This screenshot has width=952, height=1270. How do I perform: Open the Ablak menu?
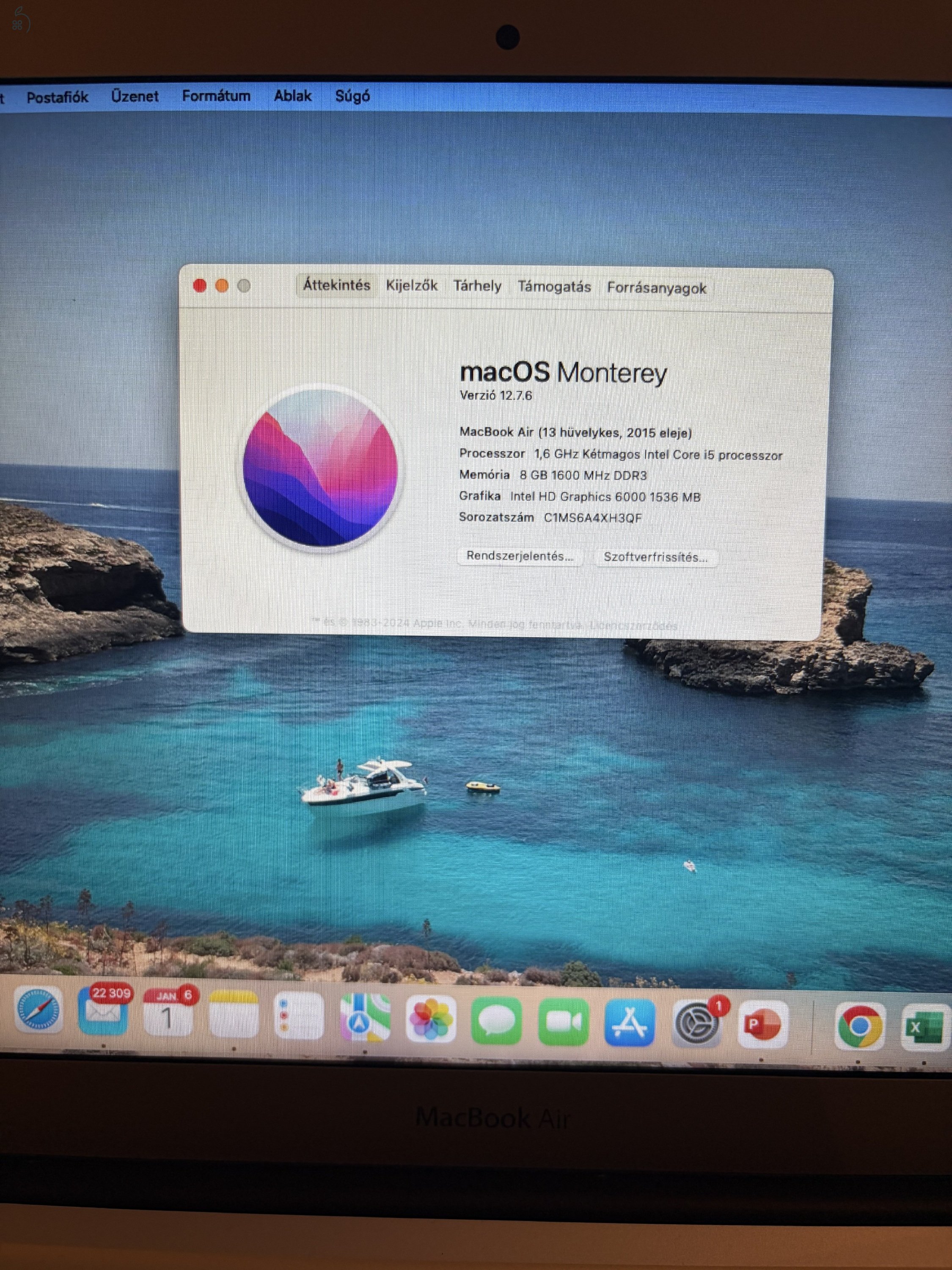(x=293, y=95)
